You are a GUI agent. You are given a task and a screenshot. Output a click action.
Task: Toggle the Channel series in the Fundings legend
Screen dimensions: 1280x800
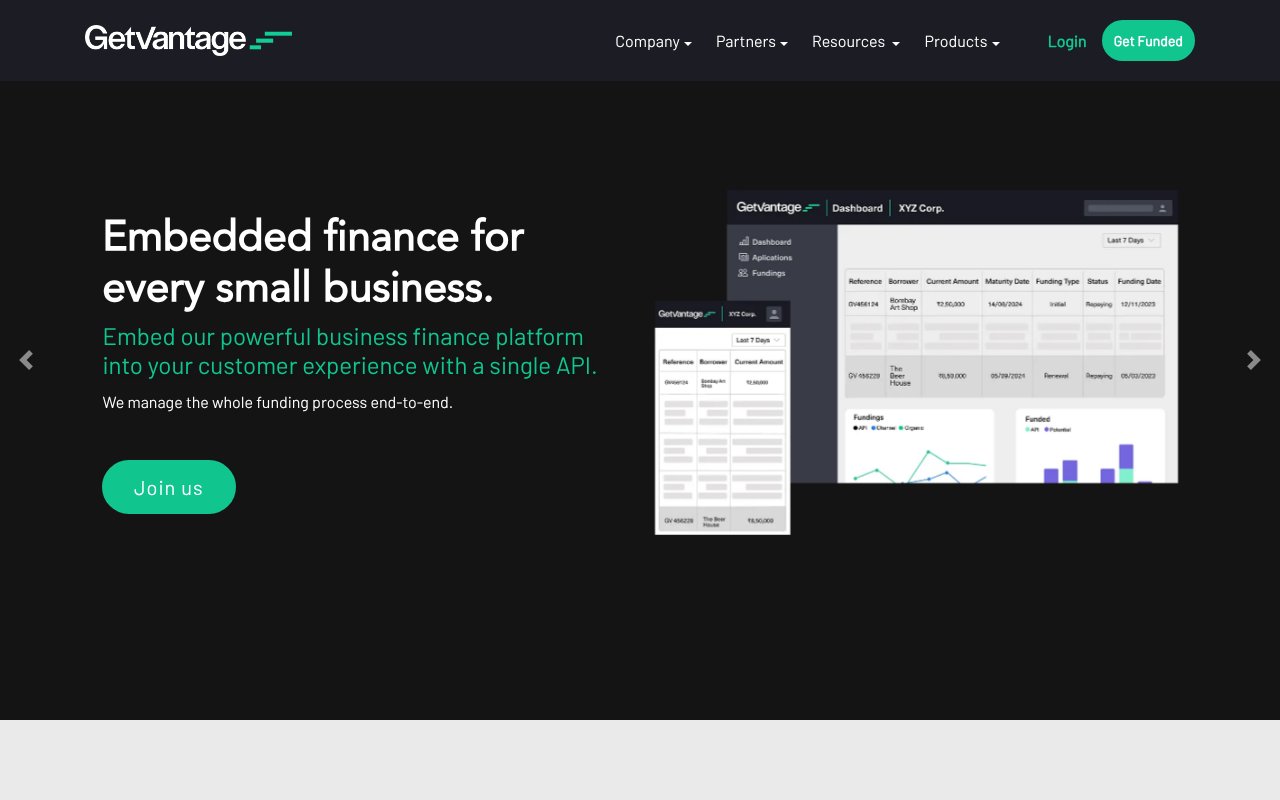coord(875,428)
